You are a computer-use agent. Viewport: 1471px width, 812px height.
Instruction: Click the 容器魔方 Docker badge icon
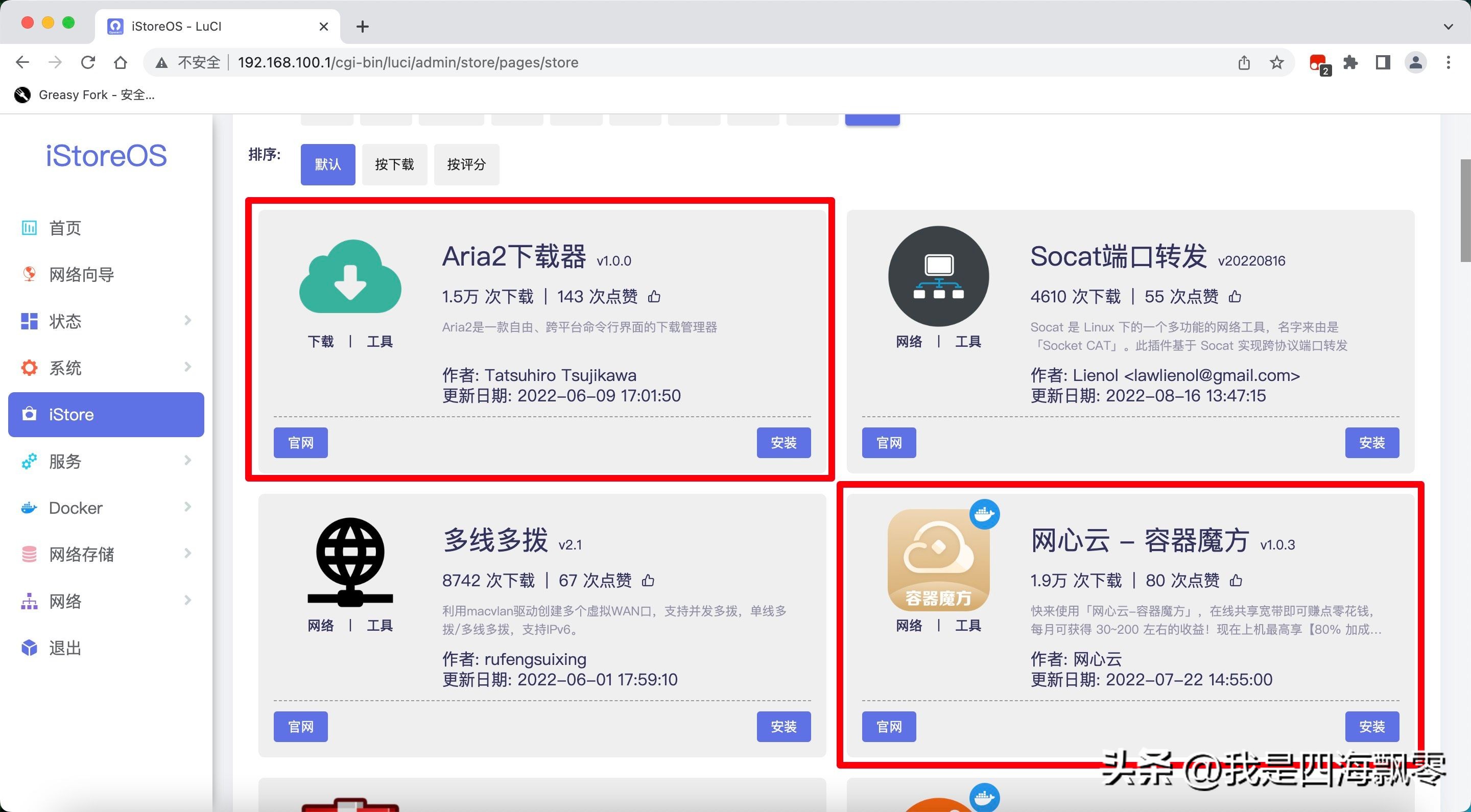pyautogui.click(x=986, y=514)
